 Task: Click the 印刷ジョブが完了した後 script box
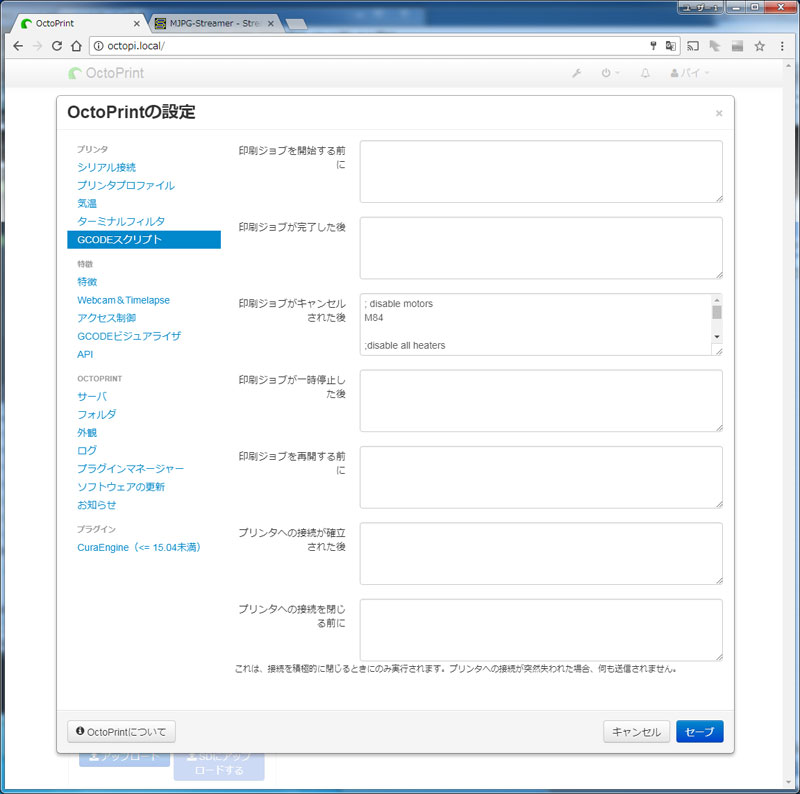pyautogui.click(x=541, y=248)
